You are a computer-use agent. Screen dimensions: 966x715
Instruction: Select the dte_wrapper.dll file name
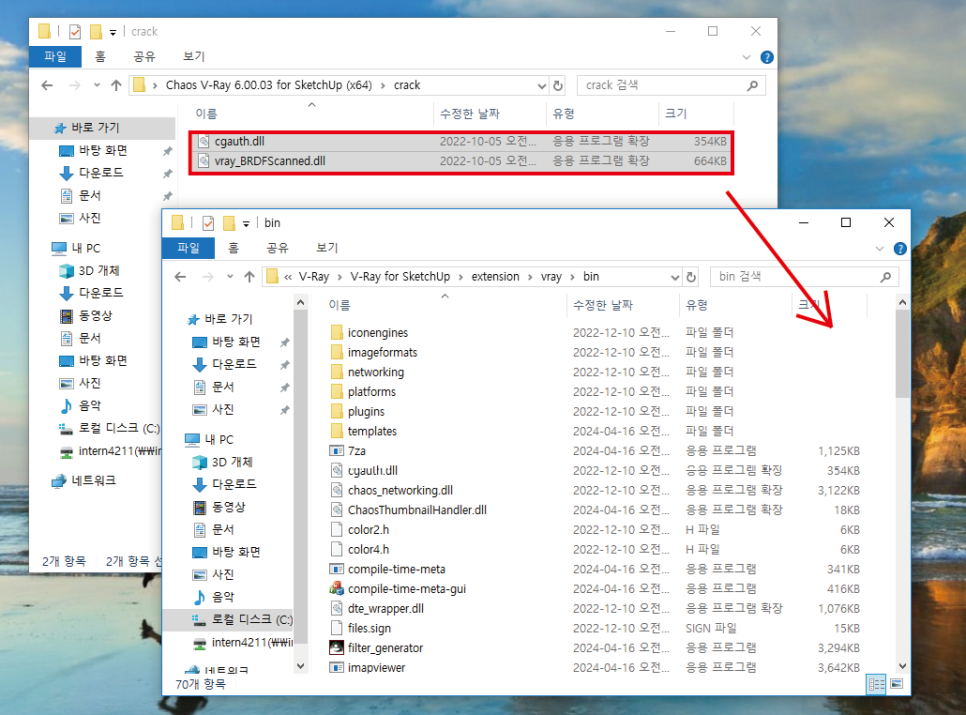(x=386, y=608)
